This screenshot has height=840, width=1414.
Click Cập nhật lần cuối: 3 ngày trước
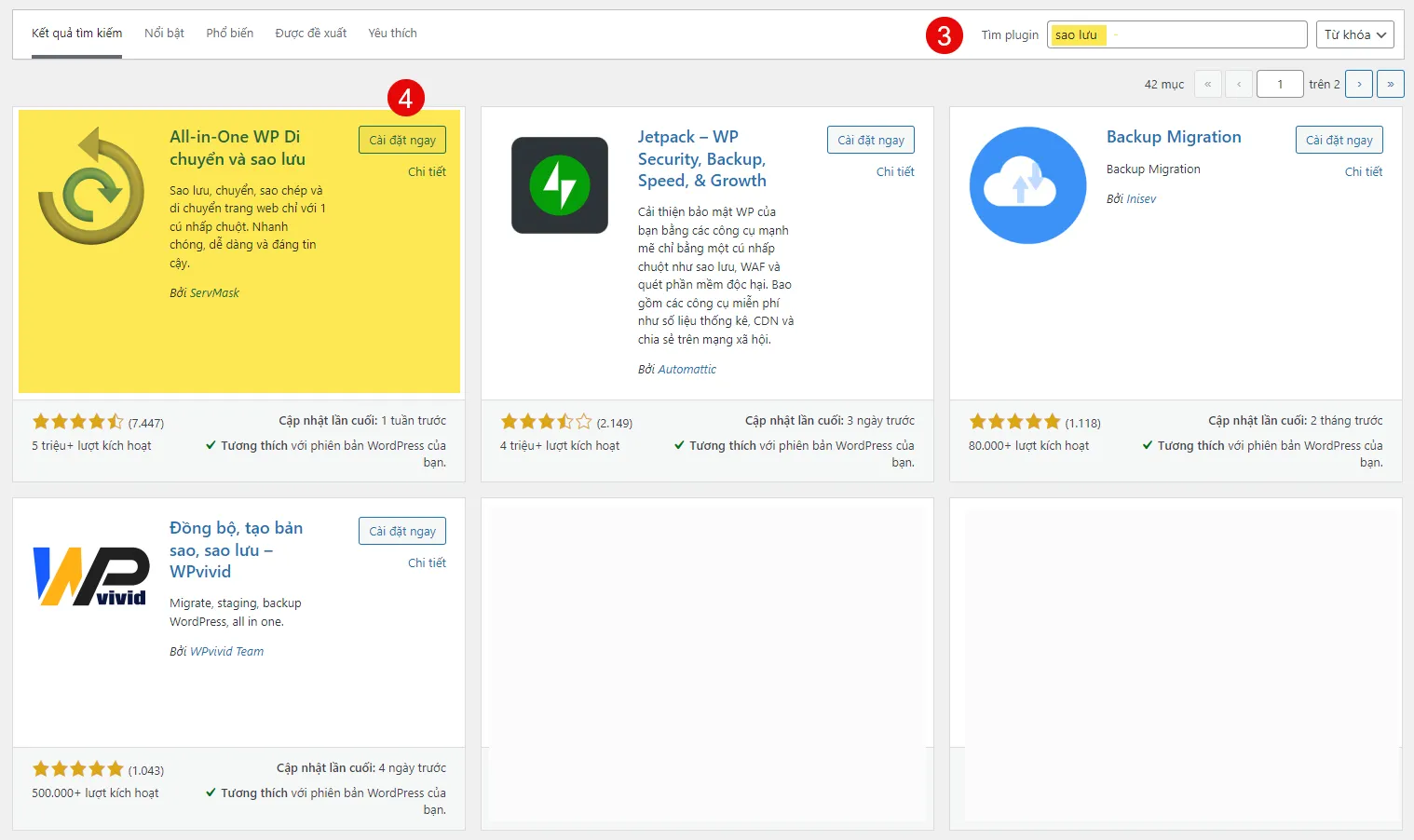tap(830, 421)
